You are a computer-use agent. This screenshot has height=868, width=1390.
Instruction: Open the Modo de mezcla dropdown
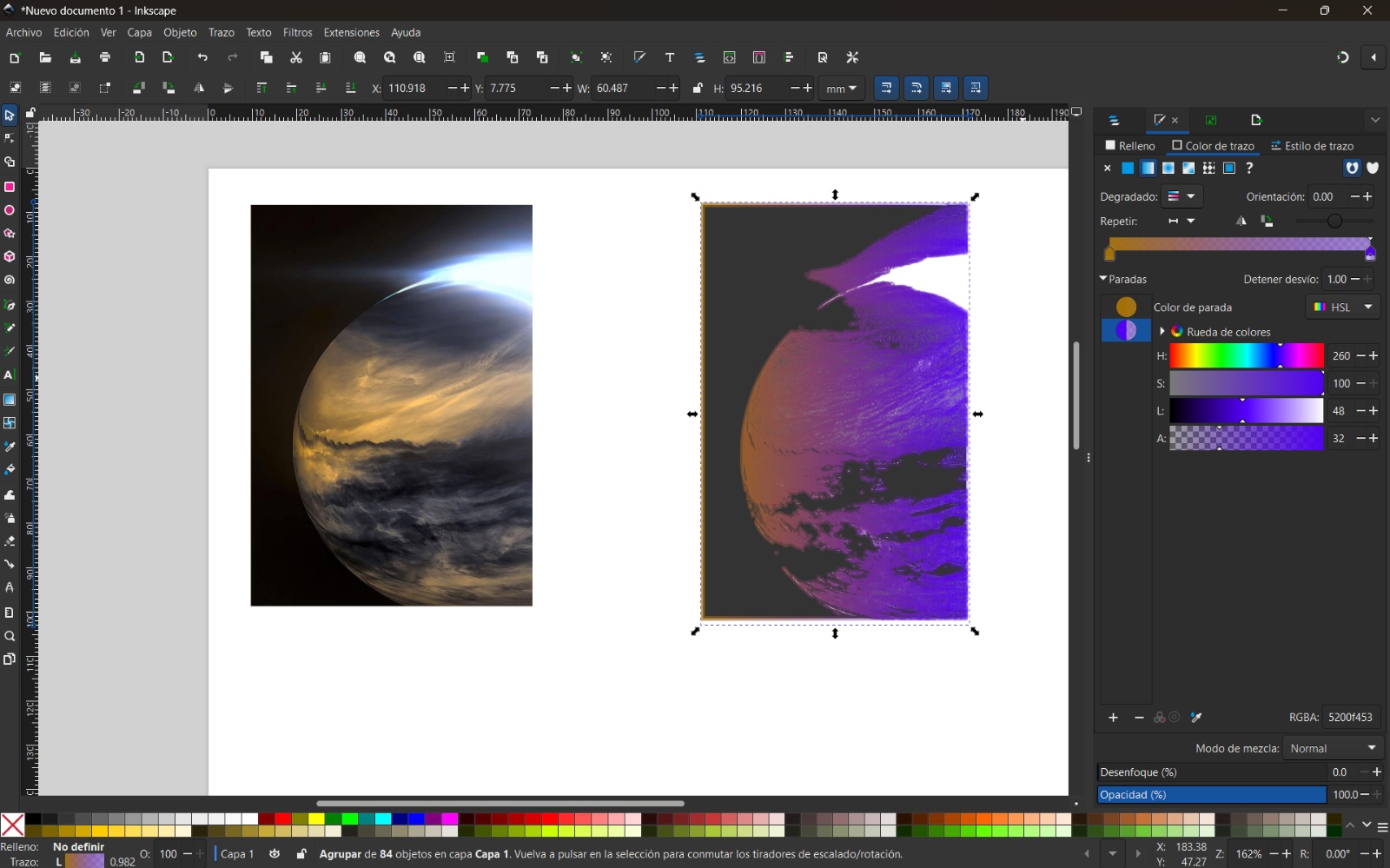point(1333,747)
